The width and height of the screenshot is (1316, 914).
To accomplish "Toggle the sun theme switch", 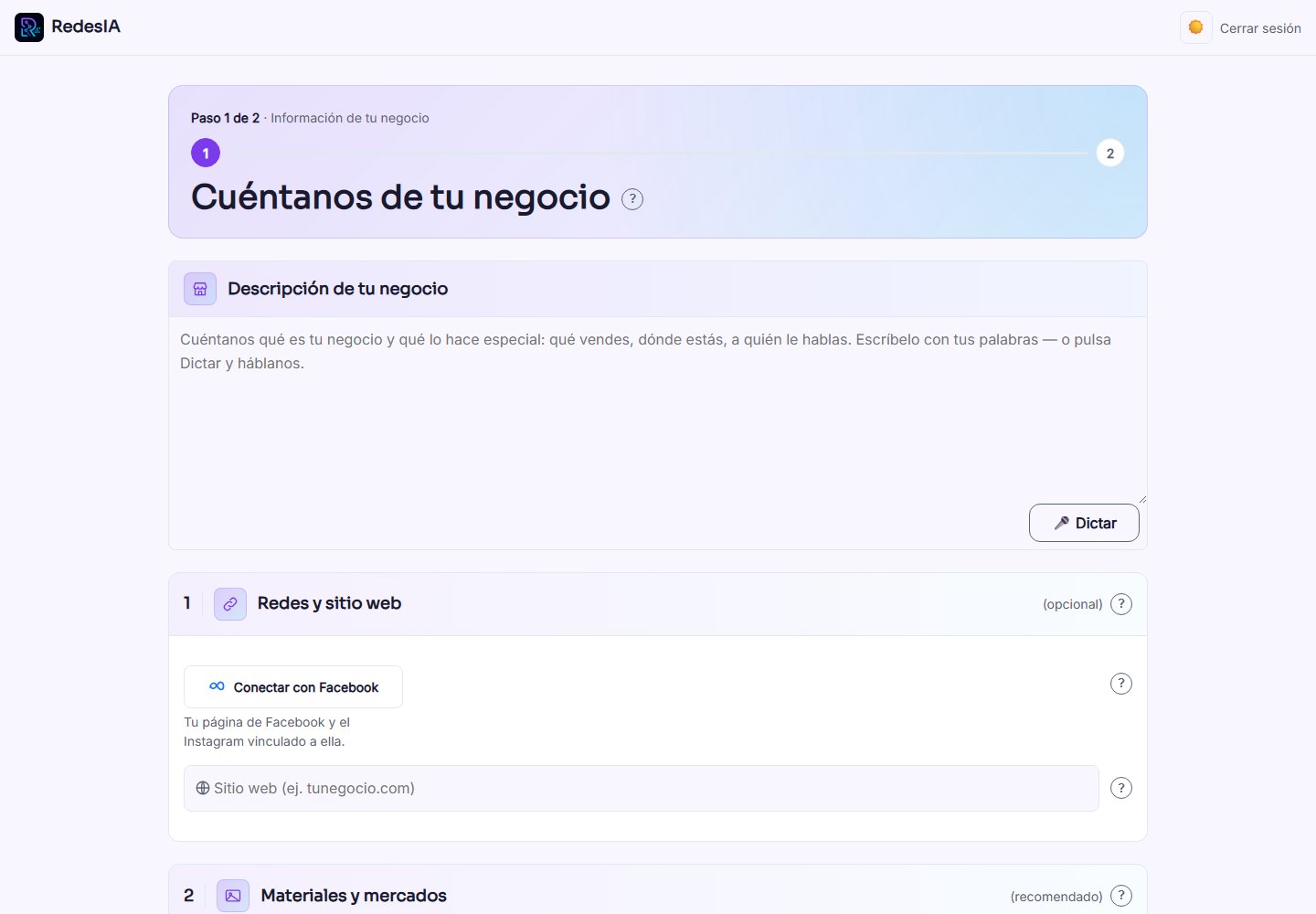I will click(x=1195, y=27).
